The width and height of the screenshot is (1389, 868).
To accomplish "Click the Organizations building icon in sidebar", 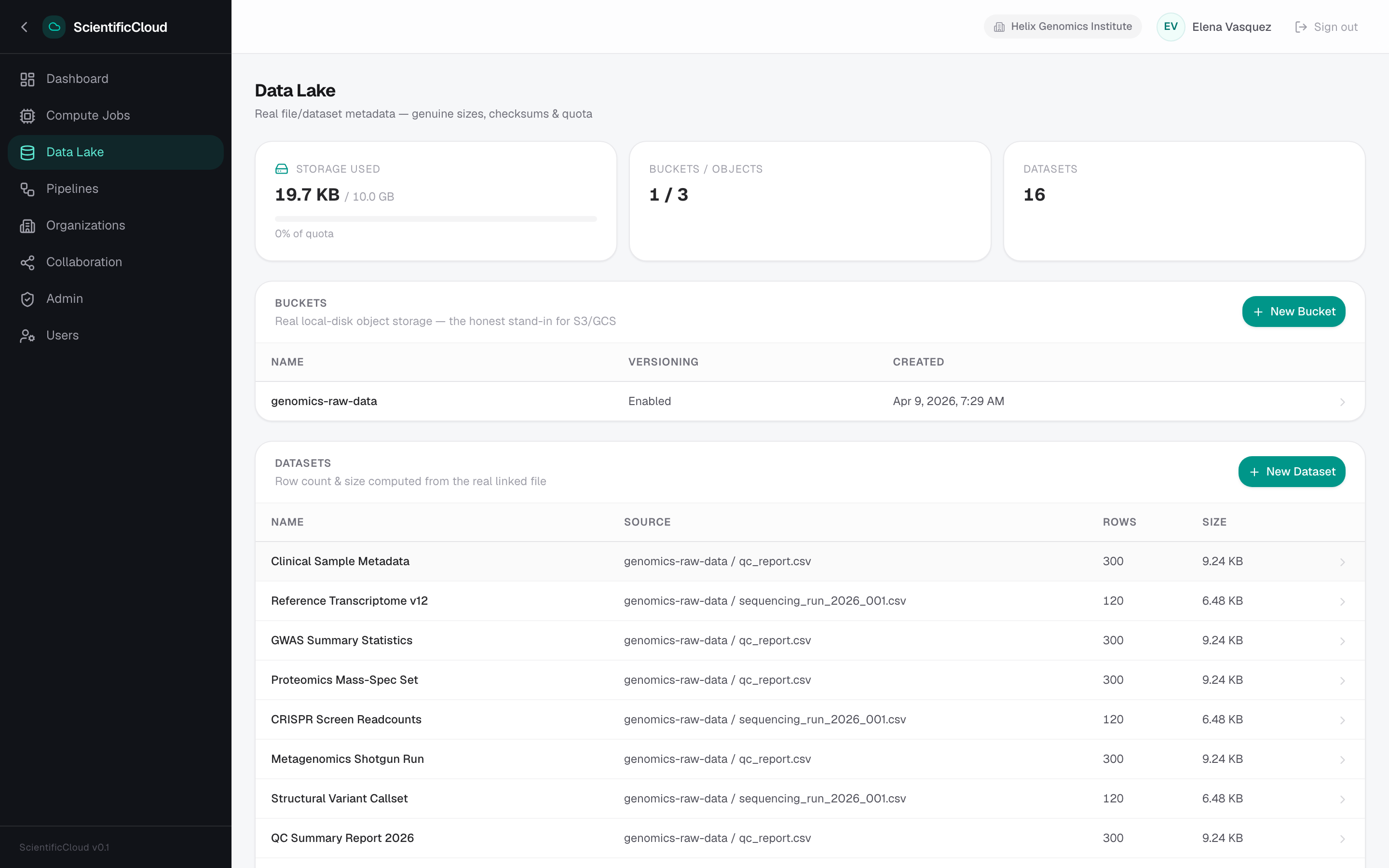I will (27, 226).
